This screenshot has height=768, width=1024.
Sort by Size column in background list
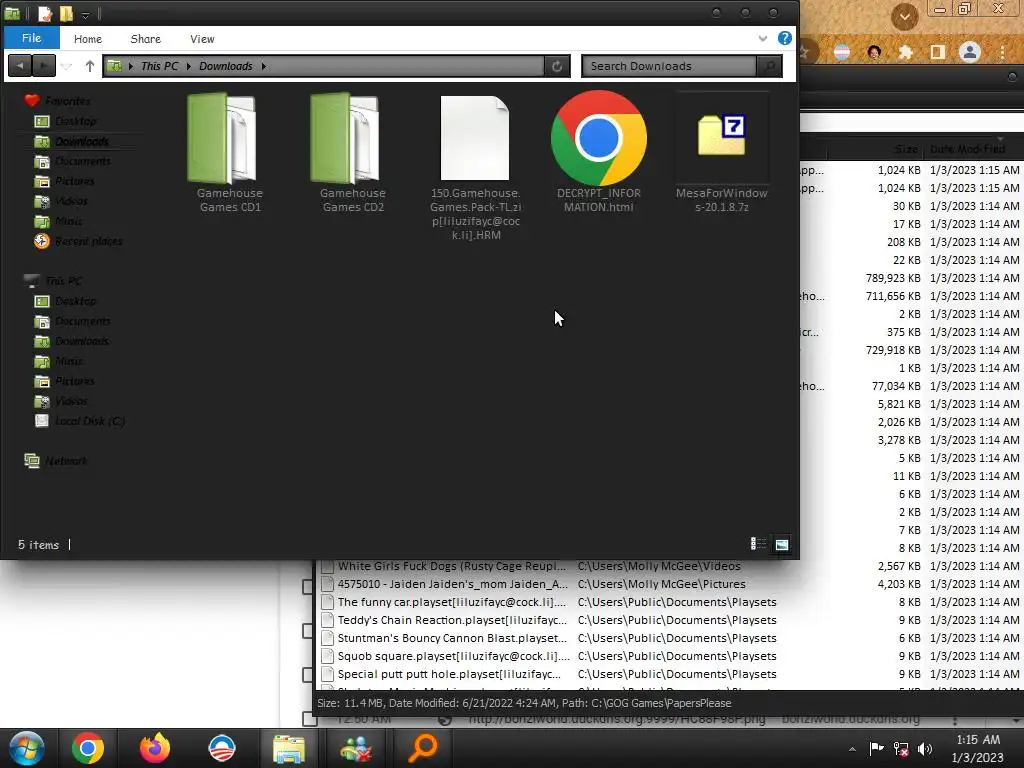906,149
